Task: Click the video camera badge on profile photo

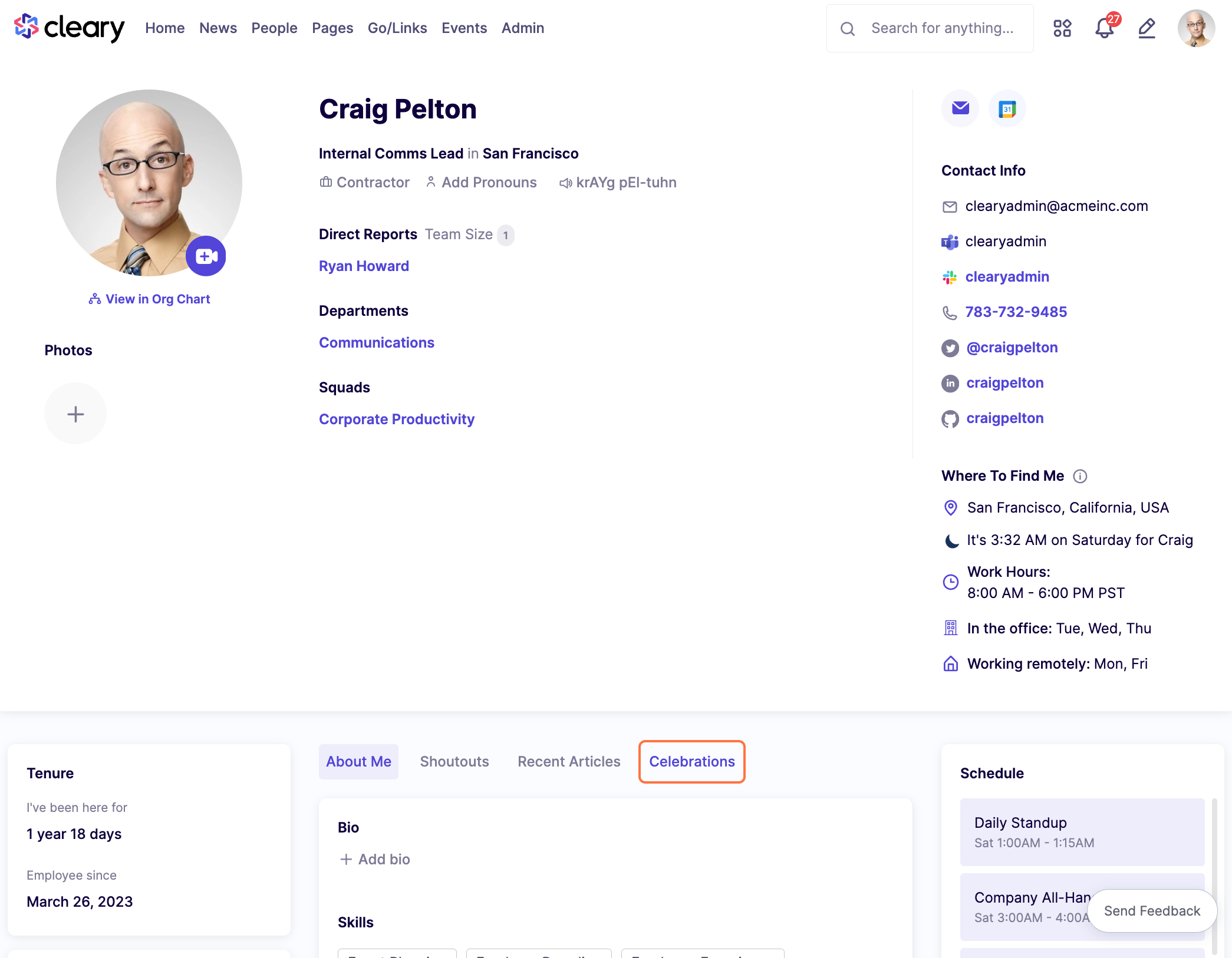Action: [206, 256]
